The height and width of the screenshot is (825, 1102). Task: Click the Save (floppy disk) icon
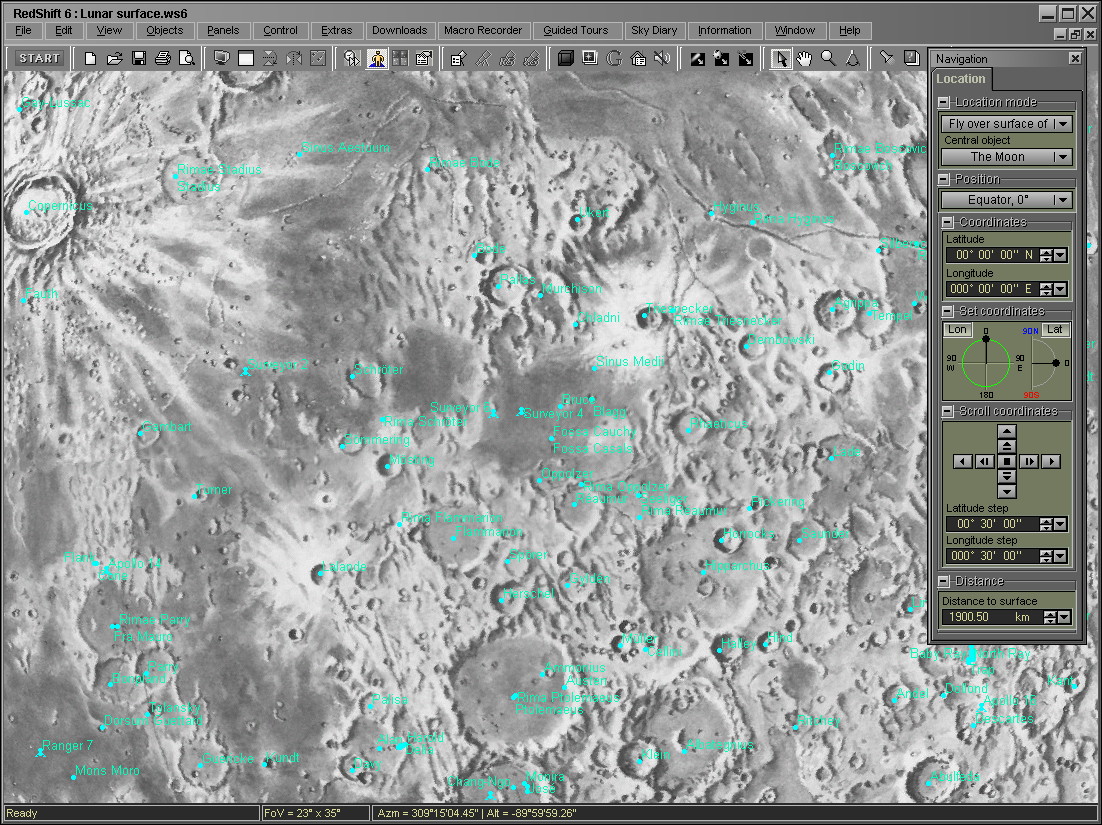click(139, 59)
